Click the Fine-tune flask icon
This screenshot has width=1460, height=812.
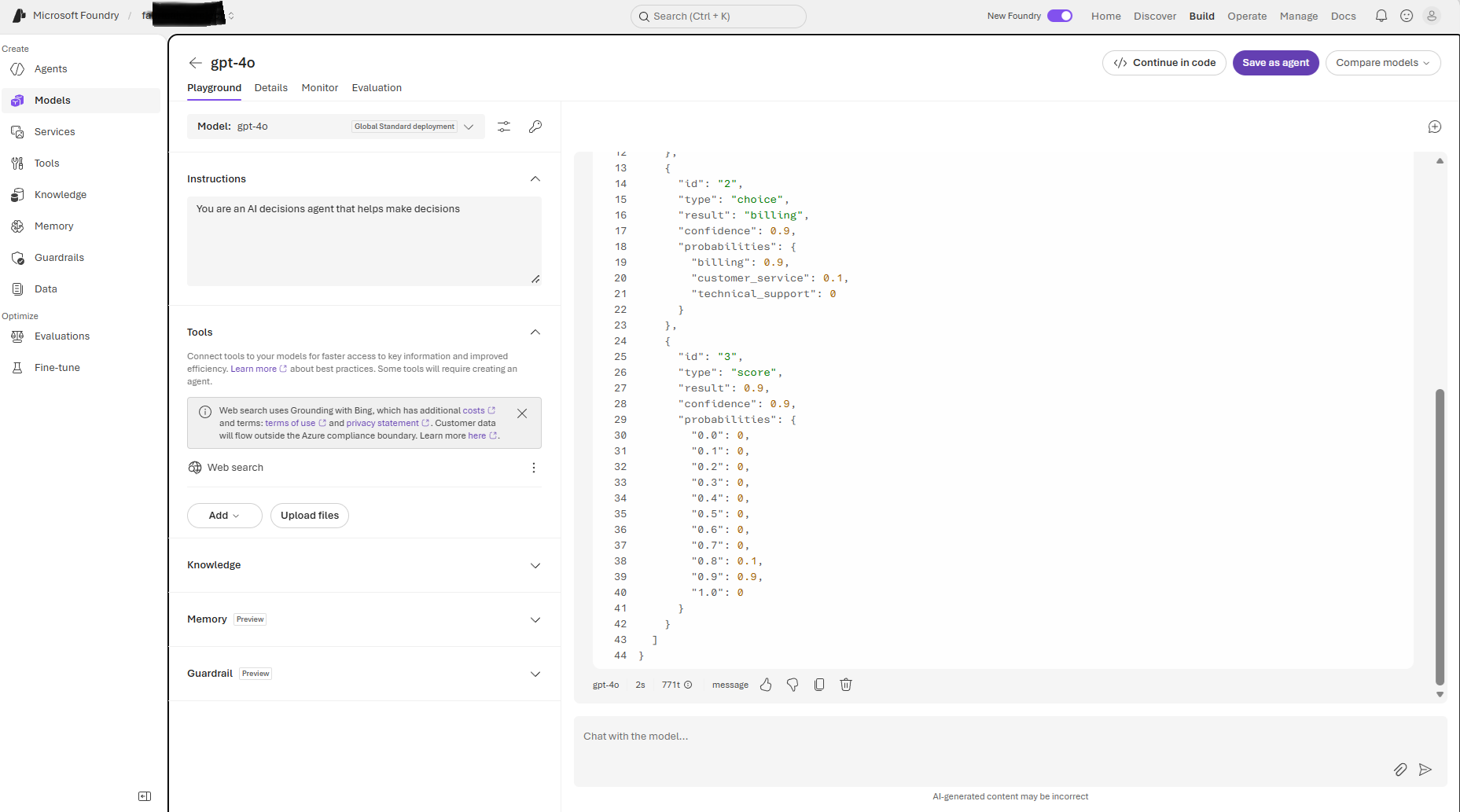(17, 368)
